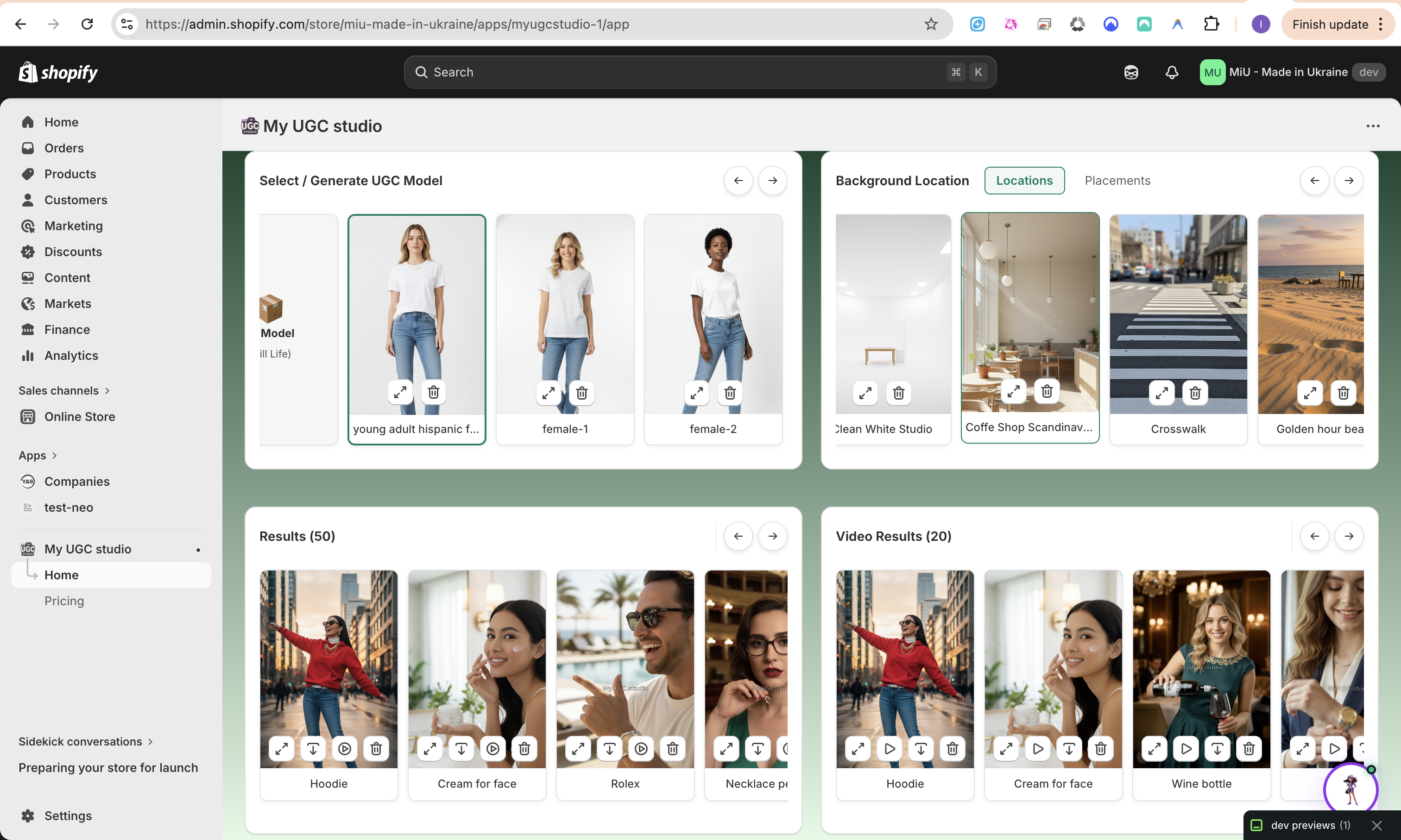Expand the female-2 model preview
The height and width of the screenshot is (840, 1401).
tap(696, 393)
